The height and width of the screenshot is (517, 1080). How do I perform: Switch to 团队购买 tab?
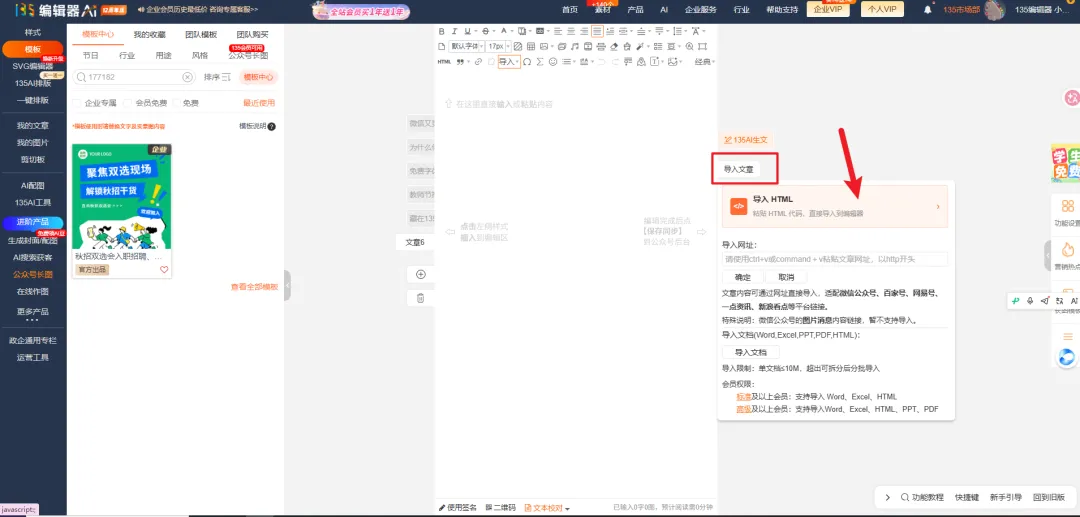252,34
